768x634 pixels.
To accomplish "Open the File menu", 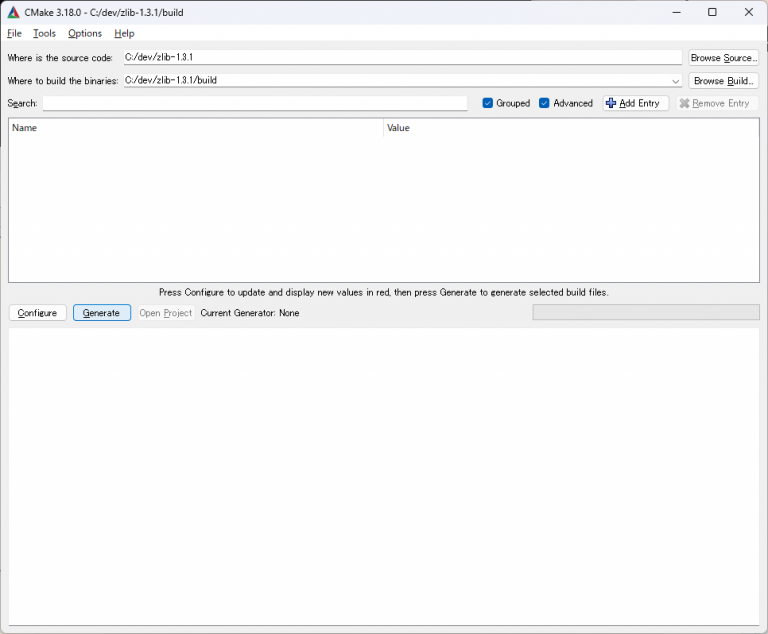I will coord(14,34).
